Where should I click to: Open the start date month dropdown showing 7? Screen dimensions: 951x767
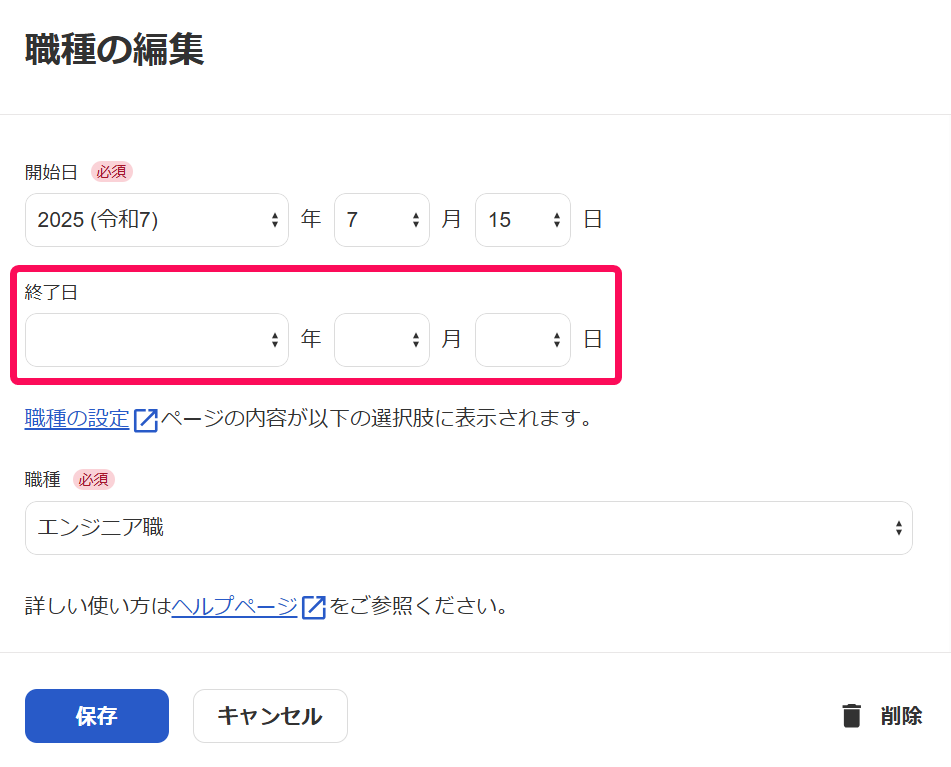tap(381, 219)
